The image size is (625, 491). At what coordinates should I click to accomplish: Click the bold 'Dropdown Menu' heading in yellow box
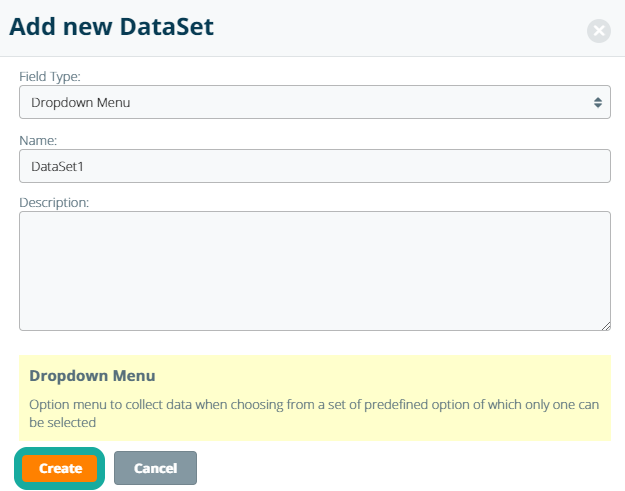click(92, 376)
